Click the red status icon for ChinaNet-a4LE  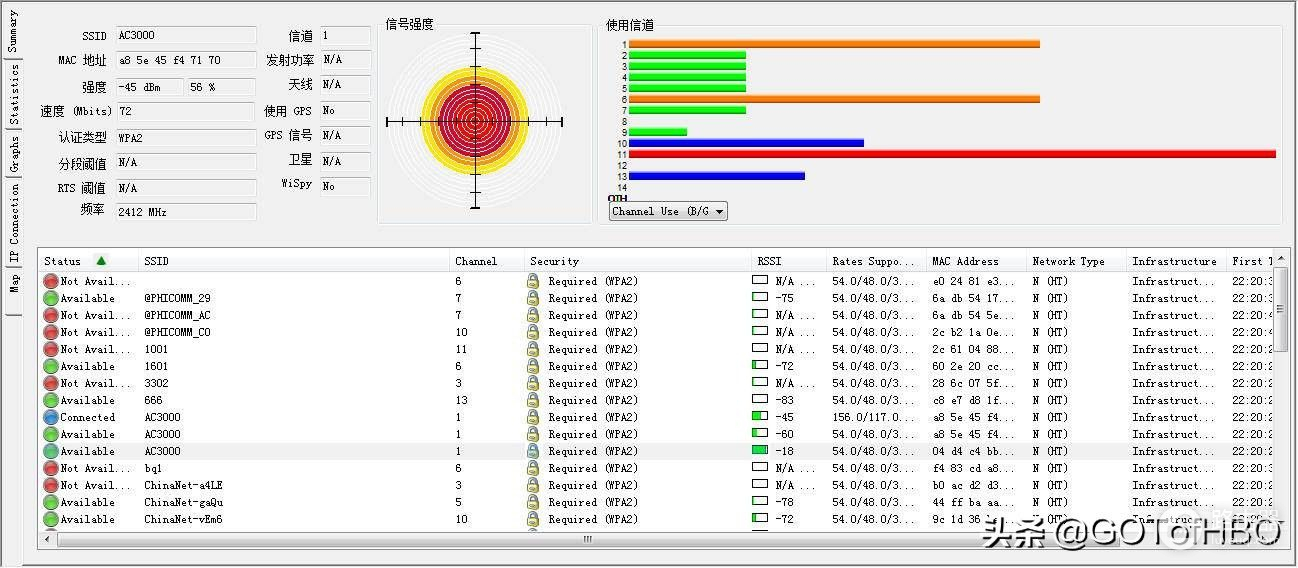point(51,485)
